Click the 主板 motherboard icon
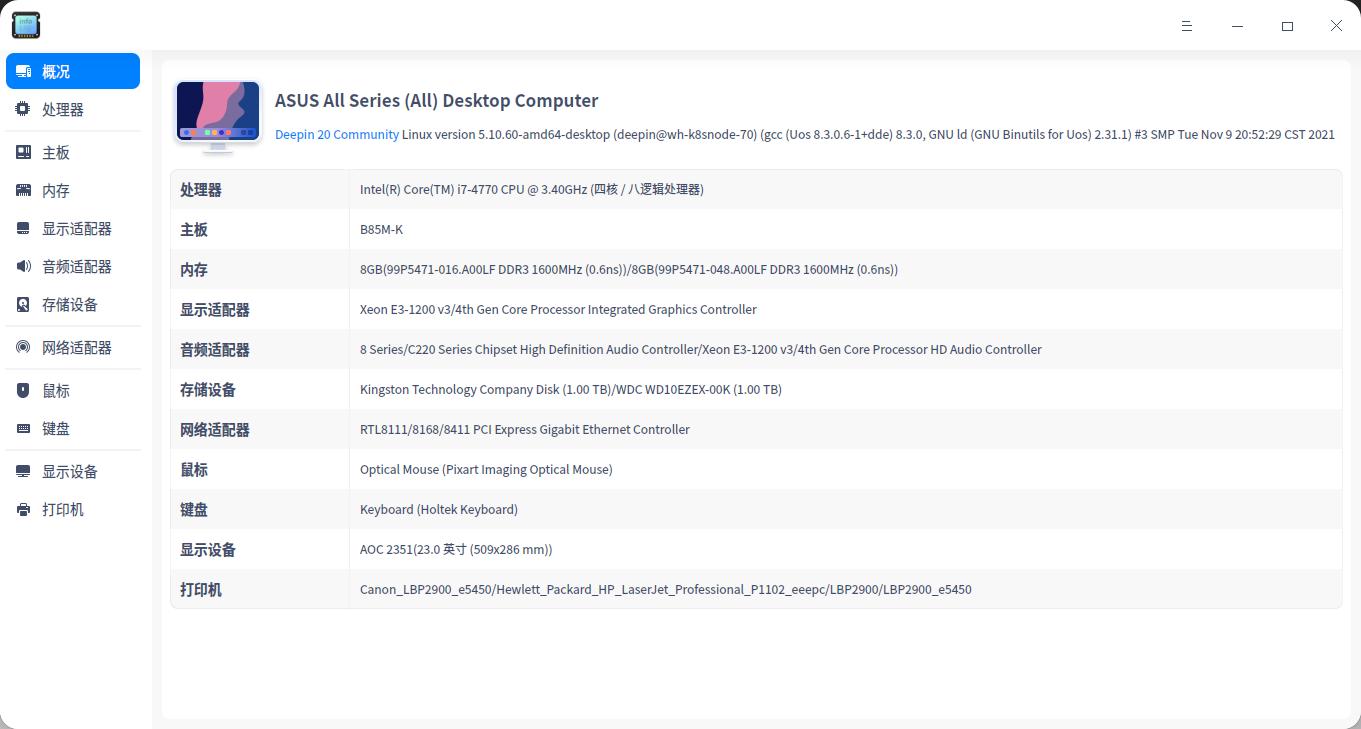 [23, 152]
